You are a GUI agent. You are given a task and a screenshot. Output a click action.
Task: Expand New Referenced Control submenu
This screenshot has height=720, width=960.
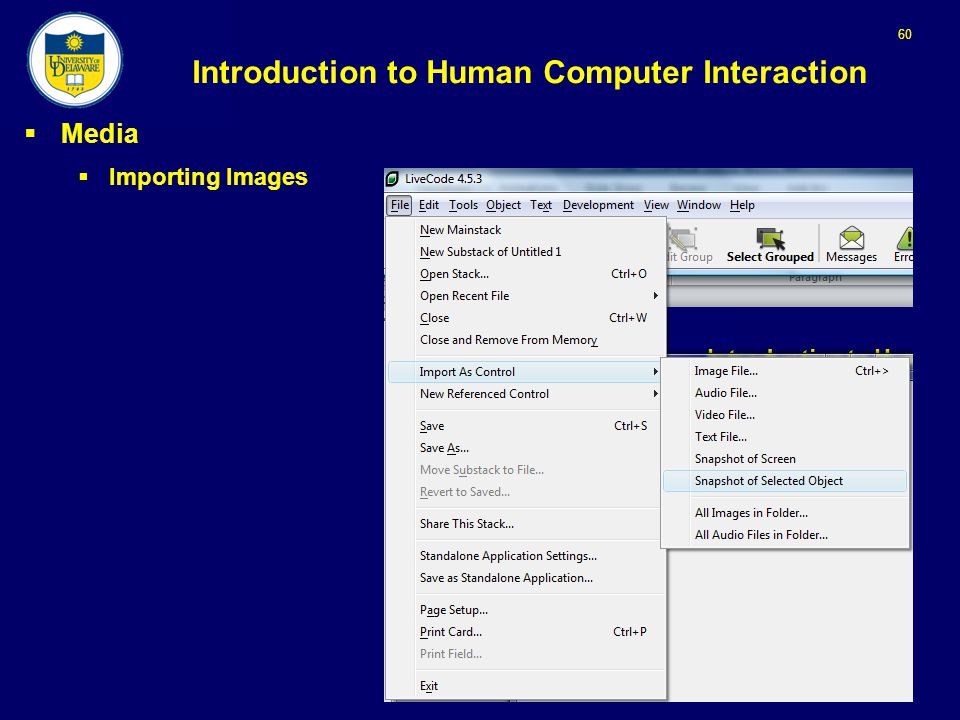(527, 394)
